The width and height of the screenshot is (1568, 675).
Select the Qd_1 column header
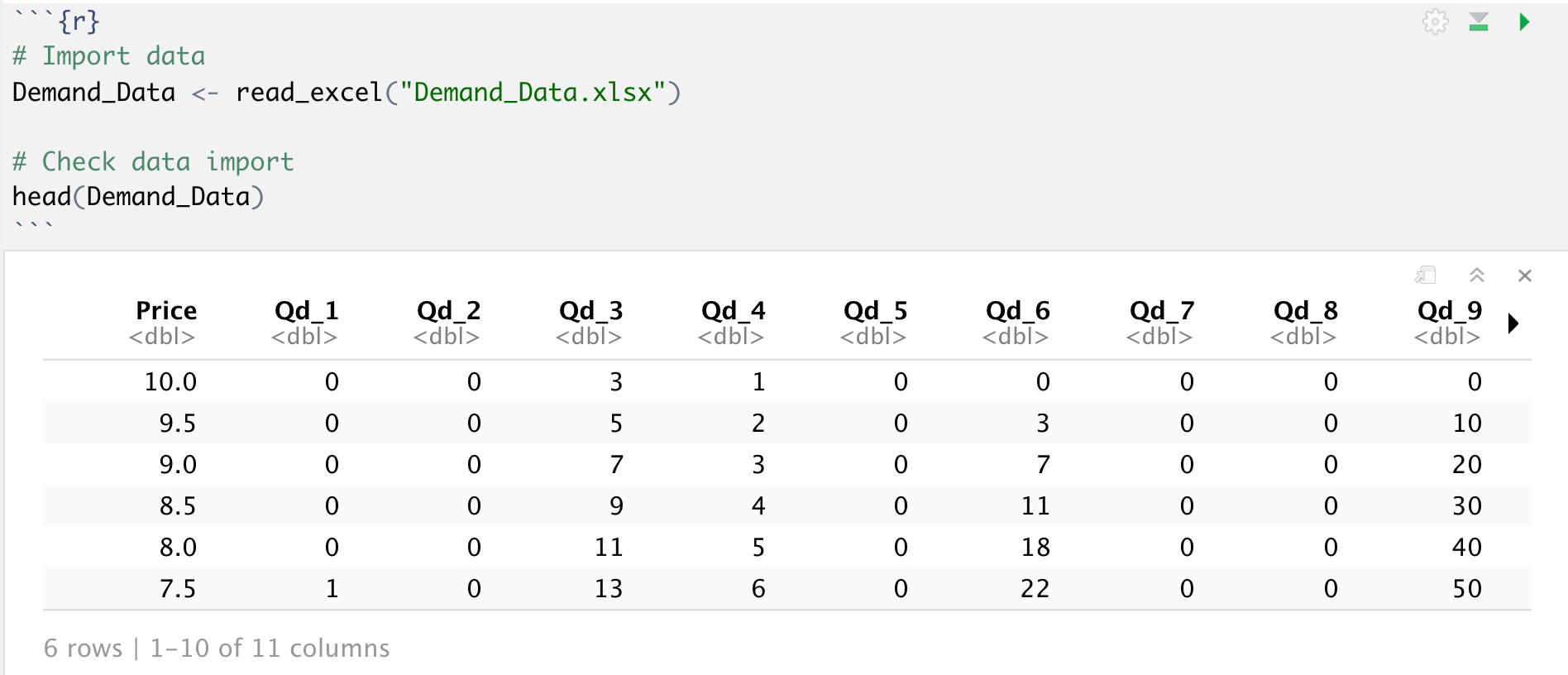(306, 311)
